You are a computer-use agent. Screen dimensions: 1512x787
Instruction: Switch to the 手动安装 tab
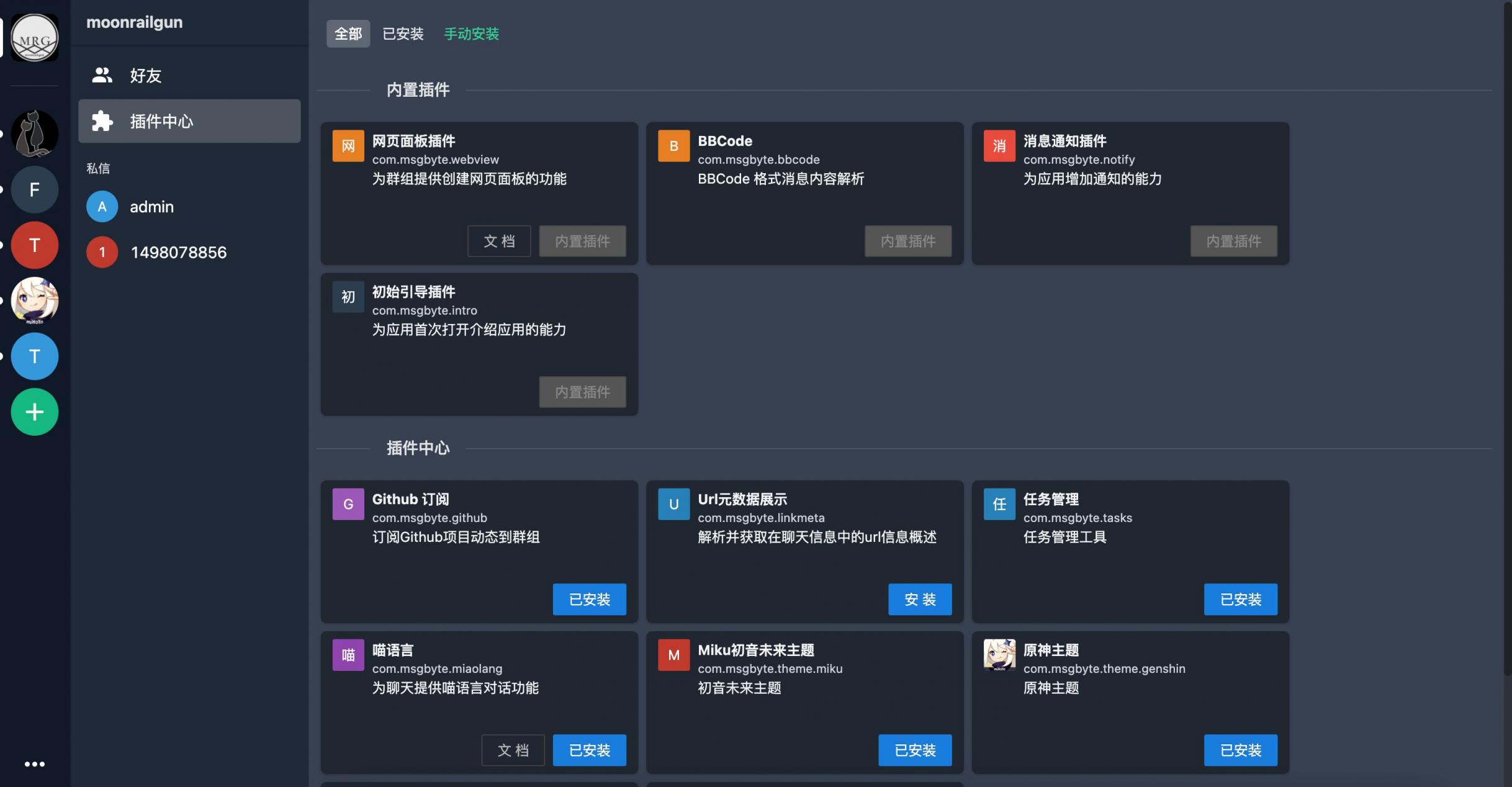click(472, 34)
